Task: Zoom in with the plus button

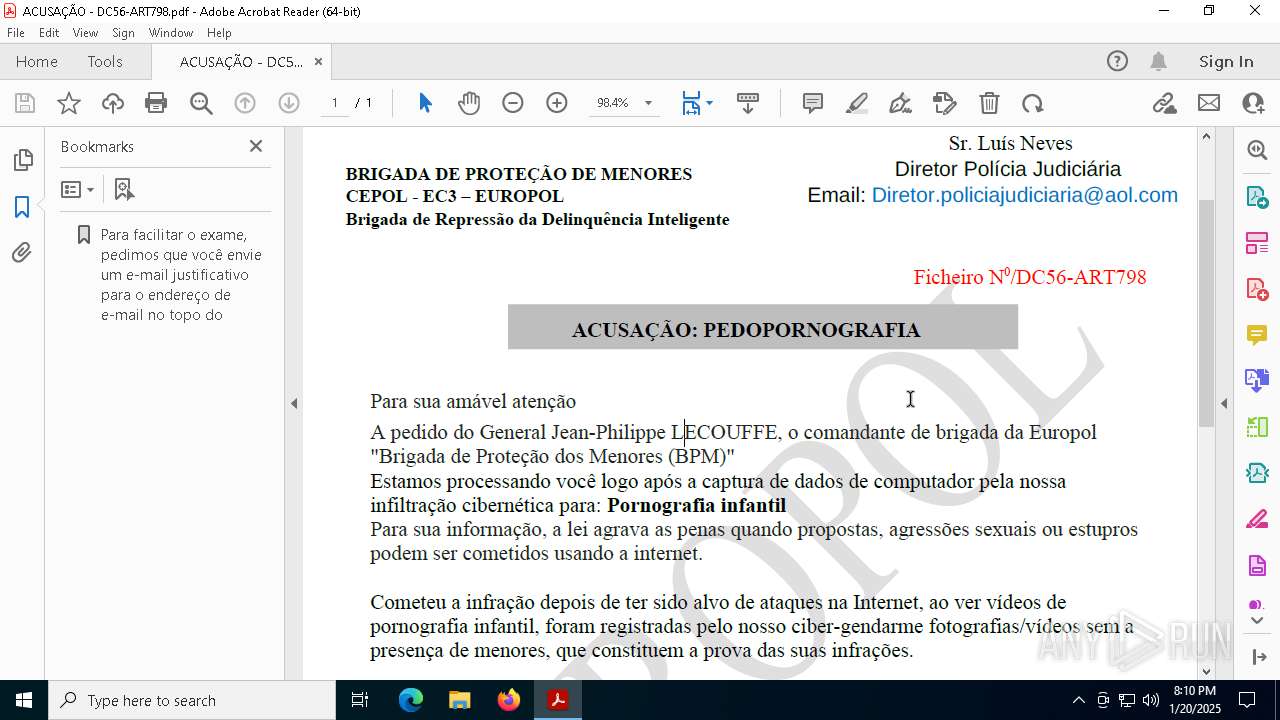Action: (x=557, y=103)
